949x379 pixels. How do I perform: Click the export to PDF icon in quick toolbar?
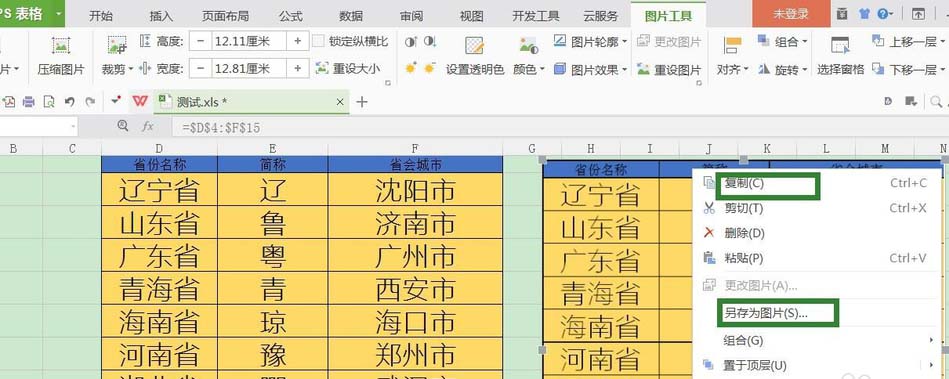pyautogui.click(x=9, y=102)
